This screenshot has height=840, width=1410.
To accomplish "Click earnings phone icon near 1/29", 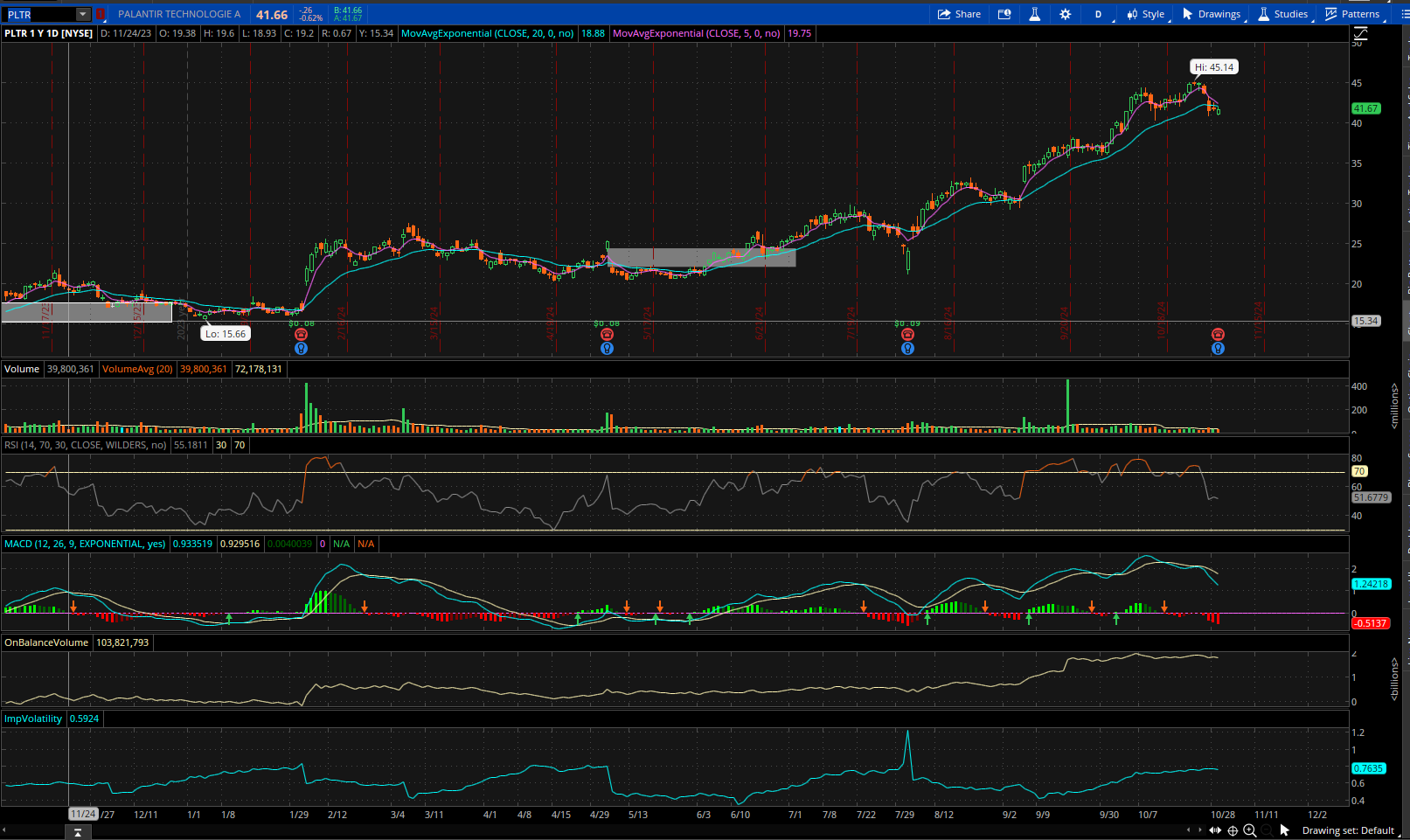I will (301, 334).
